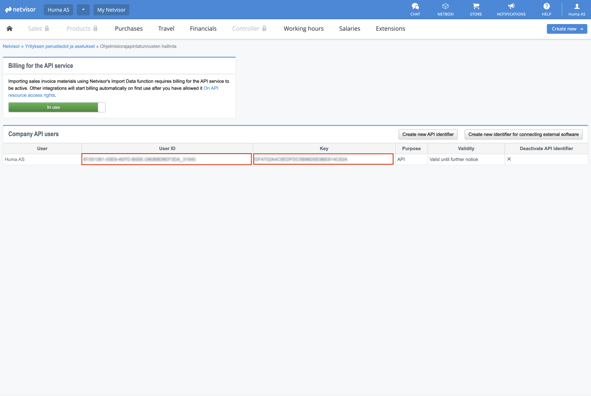The image size is (591, 396).
Task: Open the Help question mark icon
Action: [x=546, y=9]
